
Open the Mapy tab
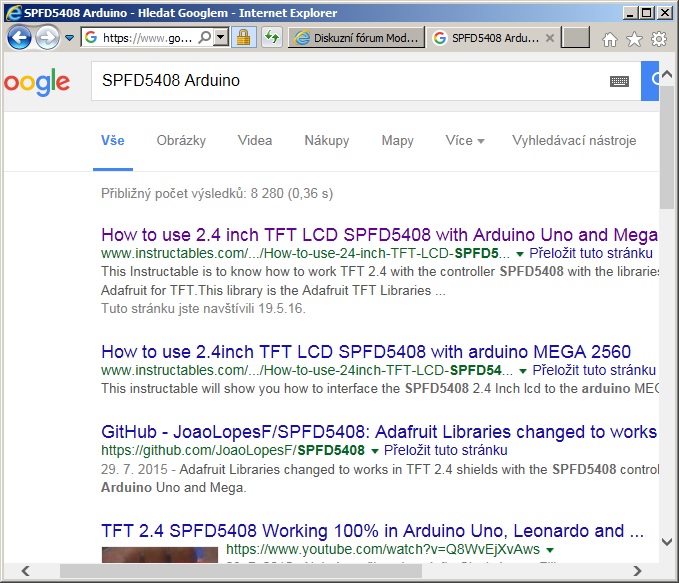[x=397, y=140]
